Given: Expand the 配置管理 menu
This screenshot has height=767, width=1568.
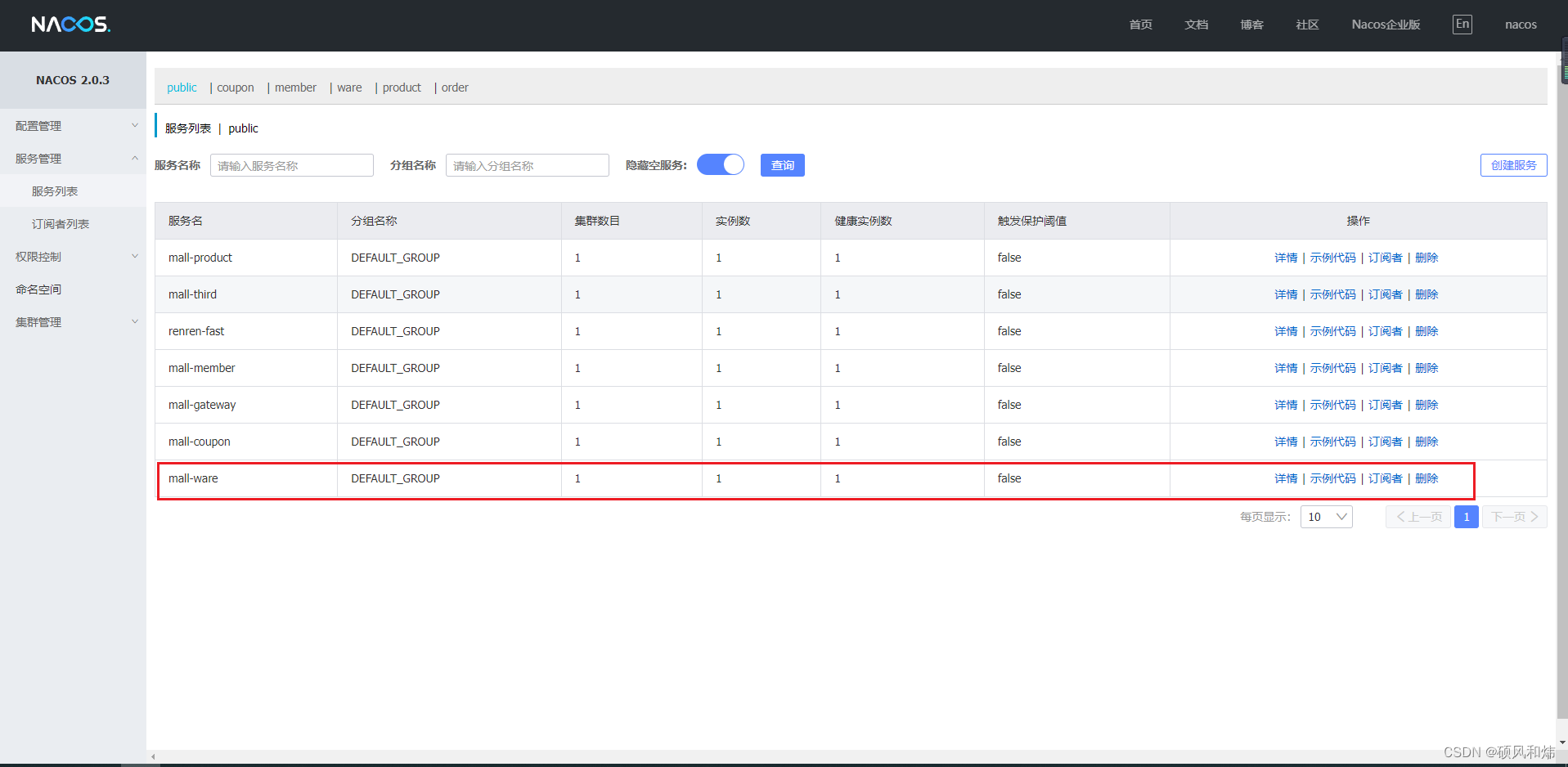Looking at the screenshot, I should point(73,126).
